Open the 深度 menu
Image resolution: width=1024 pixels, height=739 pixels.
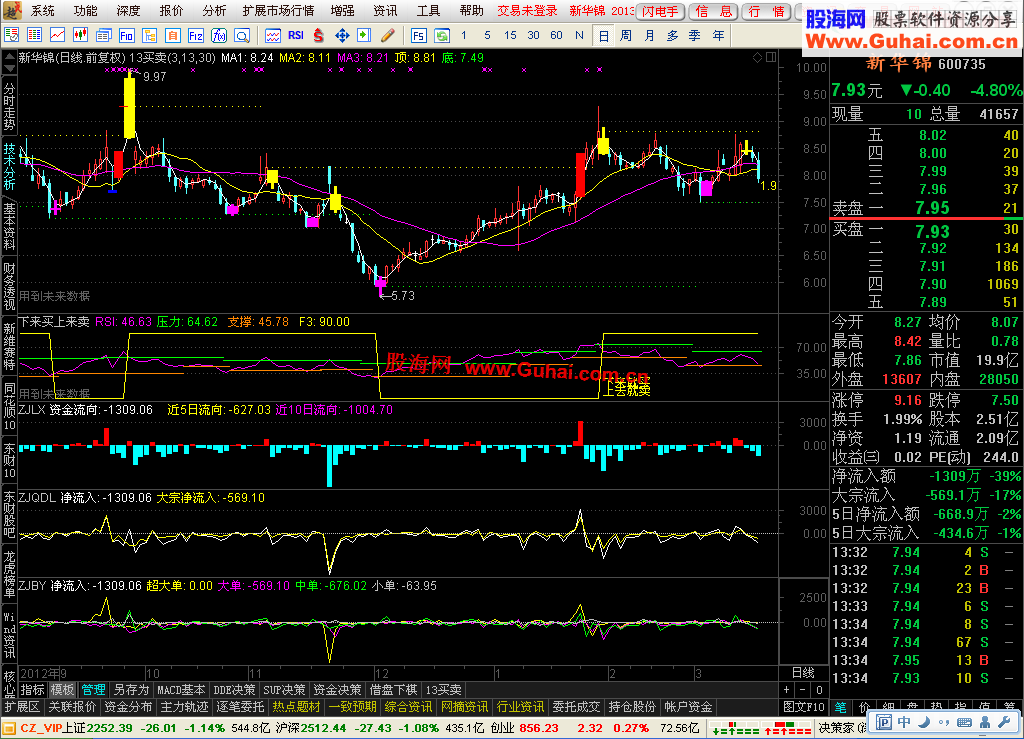coord(129,10)
